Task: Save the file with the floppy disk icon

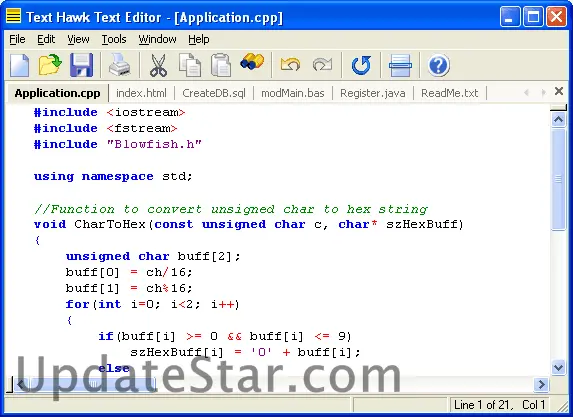Action: [81, 65]
